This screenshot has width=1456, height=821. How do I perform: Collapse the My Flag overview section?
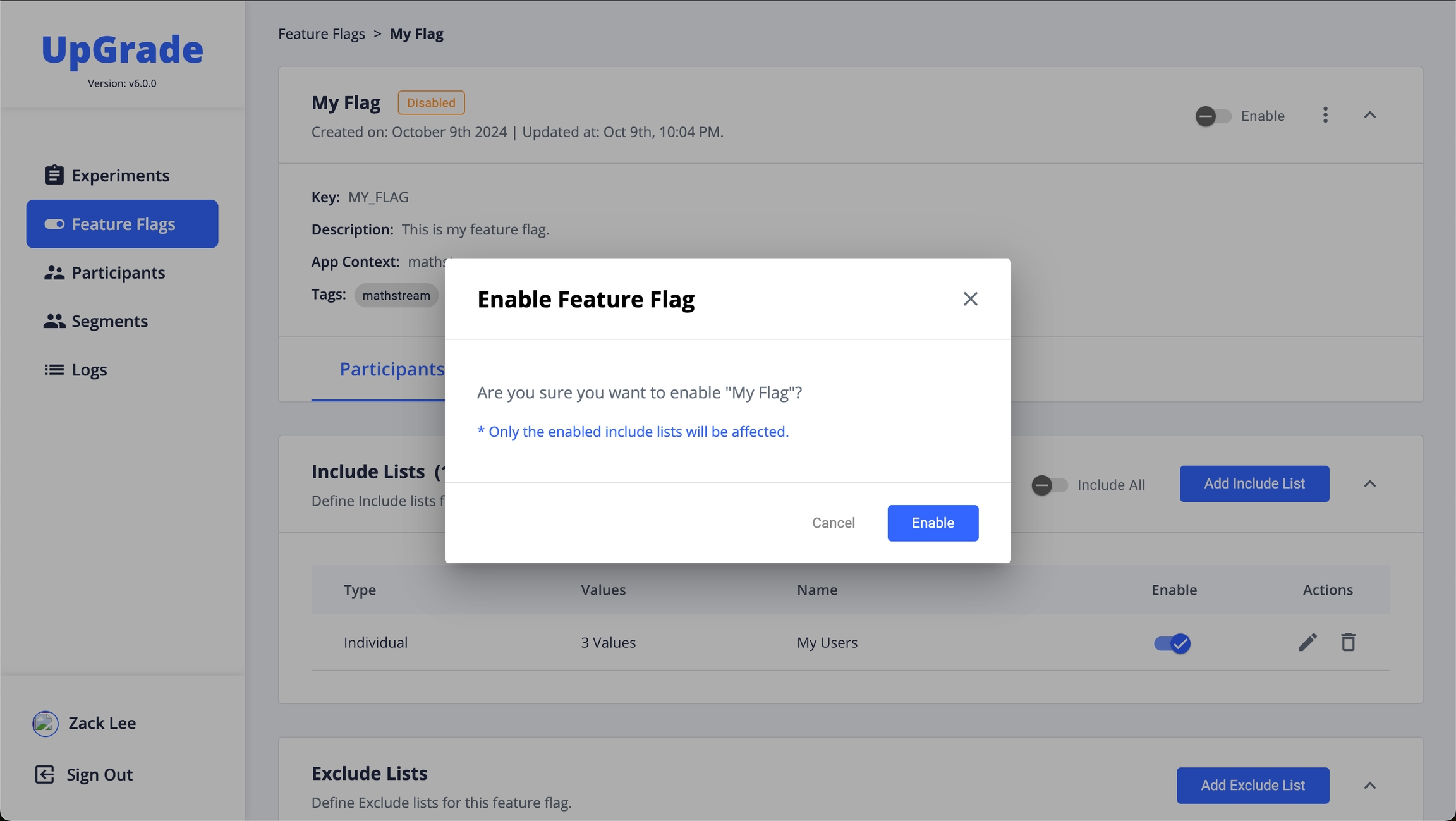coord(1369,115)
